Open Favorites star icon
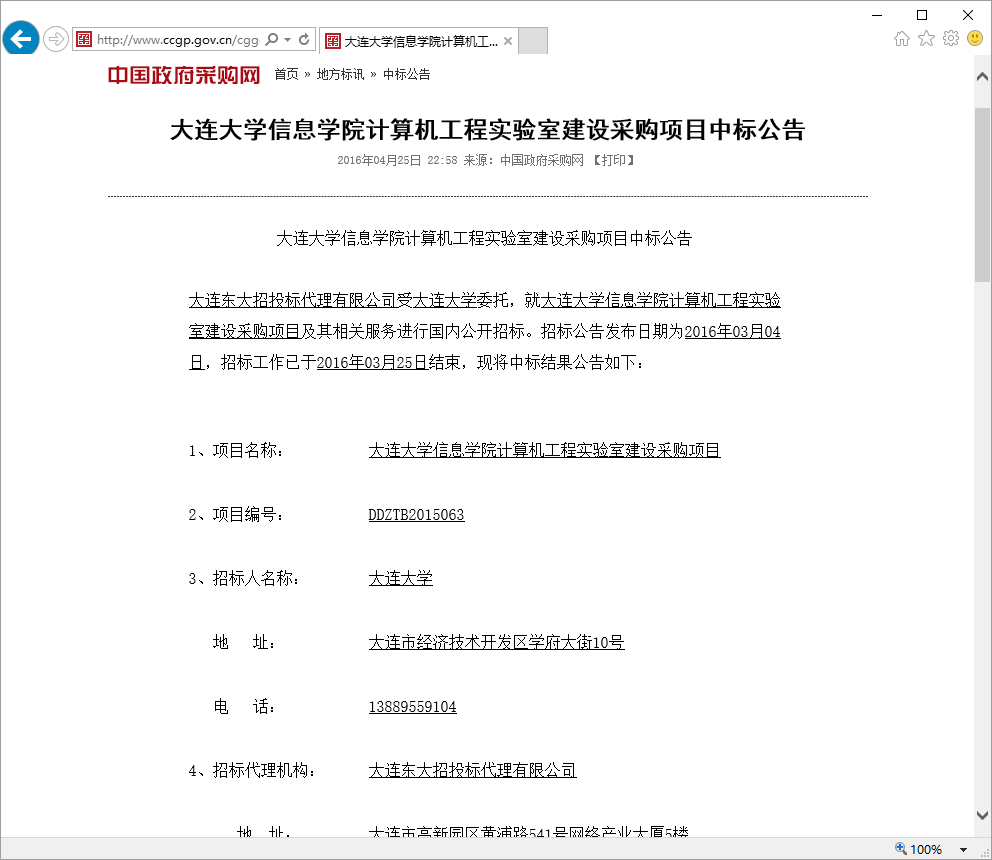992x860 pixels. [x=926, y=39]
